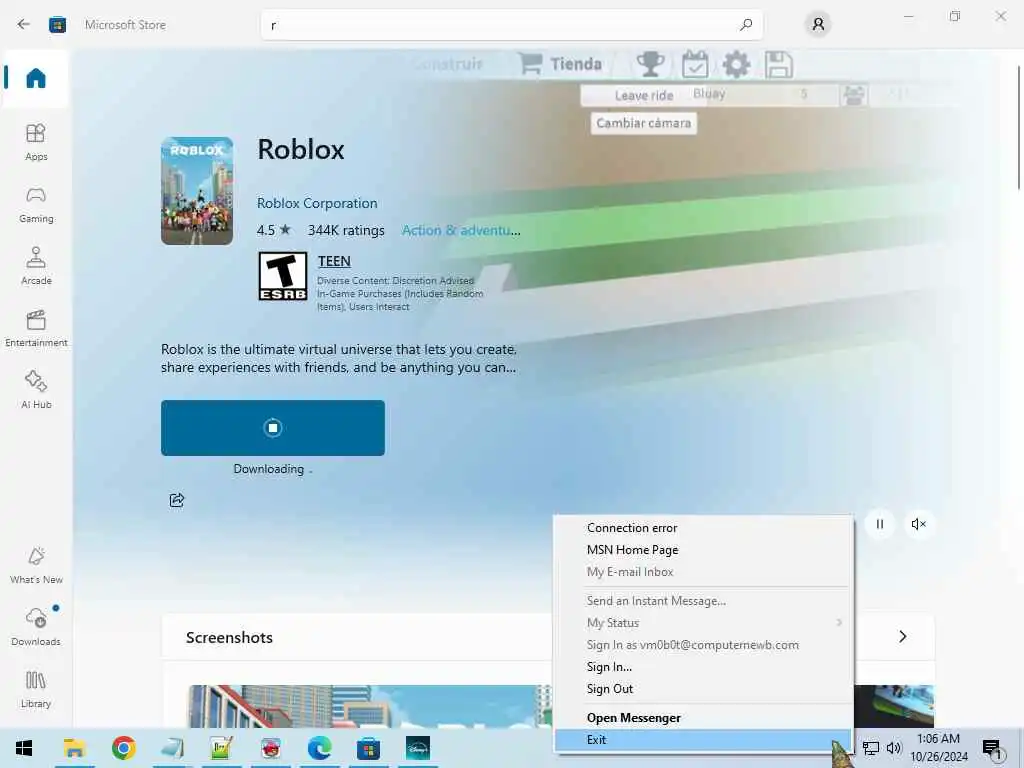Launch Google Chrome from the taskbar
The height and width of the screenshot is (768, 1024).
click(x=123, y=748)
